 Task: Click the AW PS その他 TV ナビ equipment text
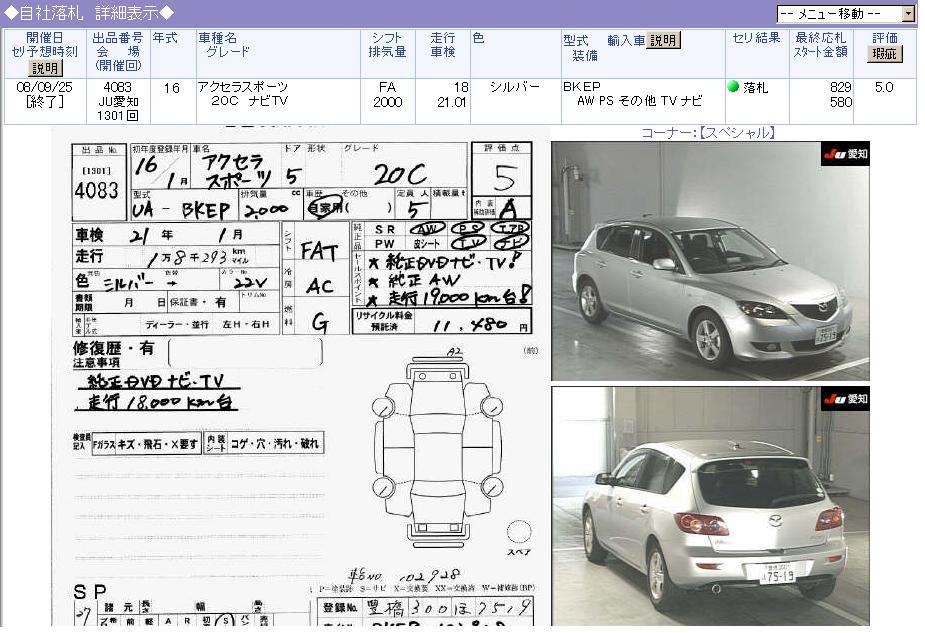[639, 101]
